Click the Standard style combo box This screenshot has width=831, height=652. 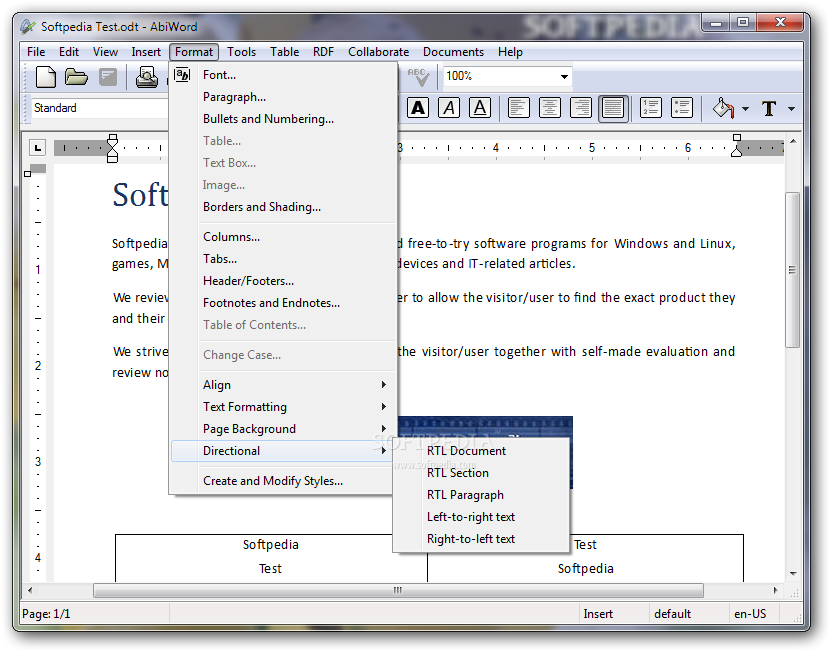pos(100,108)
